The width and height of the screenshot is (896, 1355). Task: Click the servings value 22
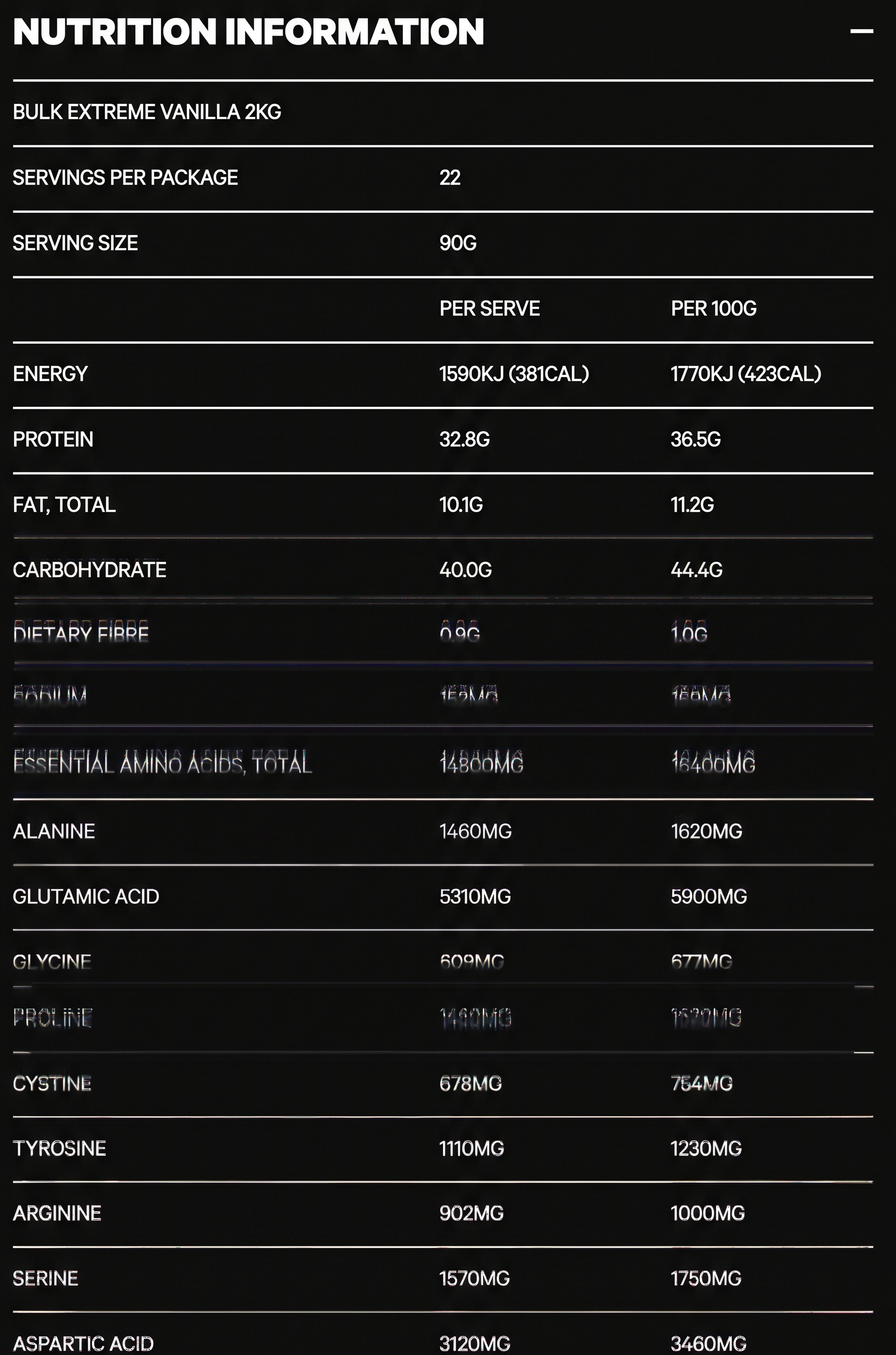[450, 178]
